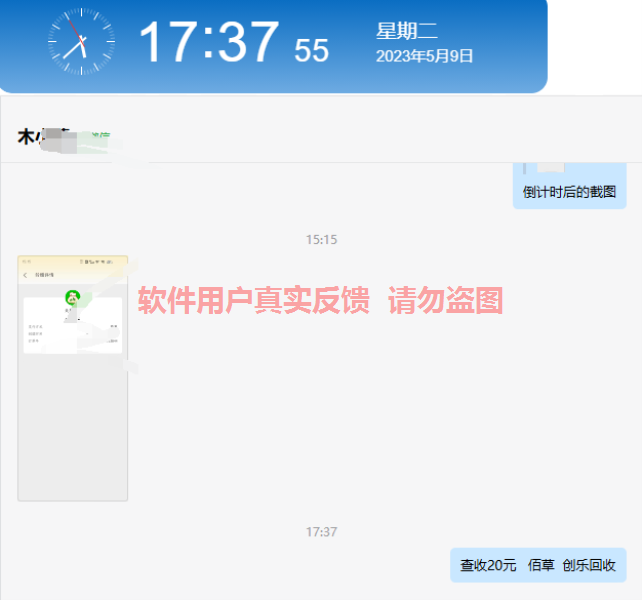This screenshot has height=600, width=642.
Task: Select the 15:15 chat timestamp
Action: coord(321,240)
